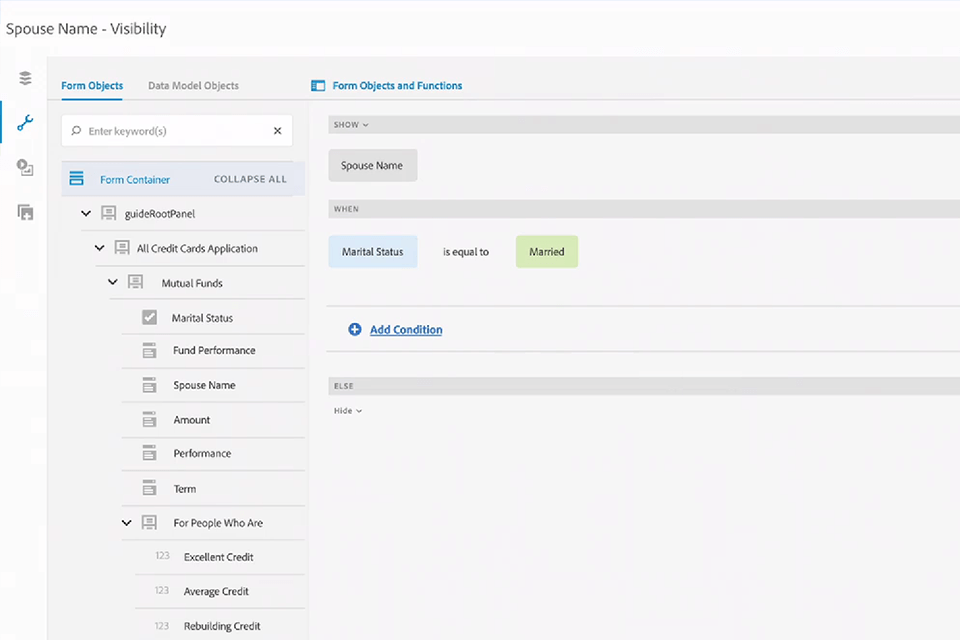Select Amount in the tree
The width and height of the screenshot is (960, 640).
point(192,420)
